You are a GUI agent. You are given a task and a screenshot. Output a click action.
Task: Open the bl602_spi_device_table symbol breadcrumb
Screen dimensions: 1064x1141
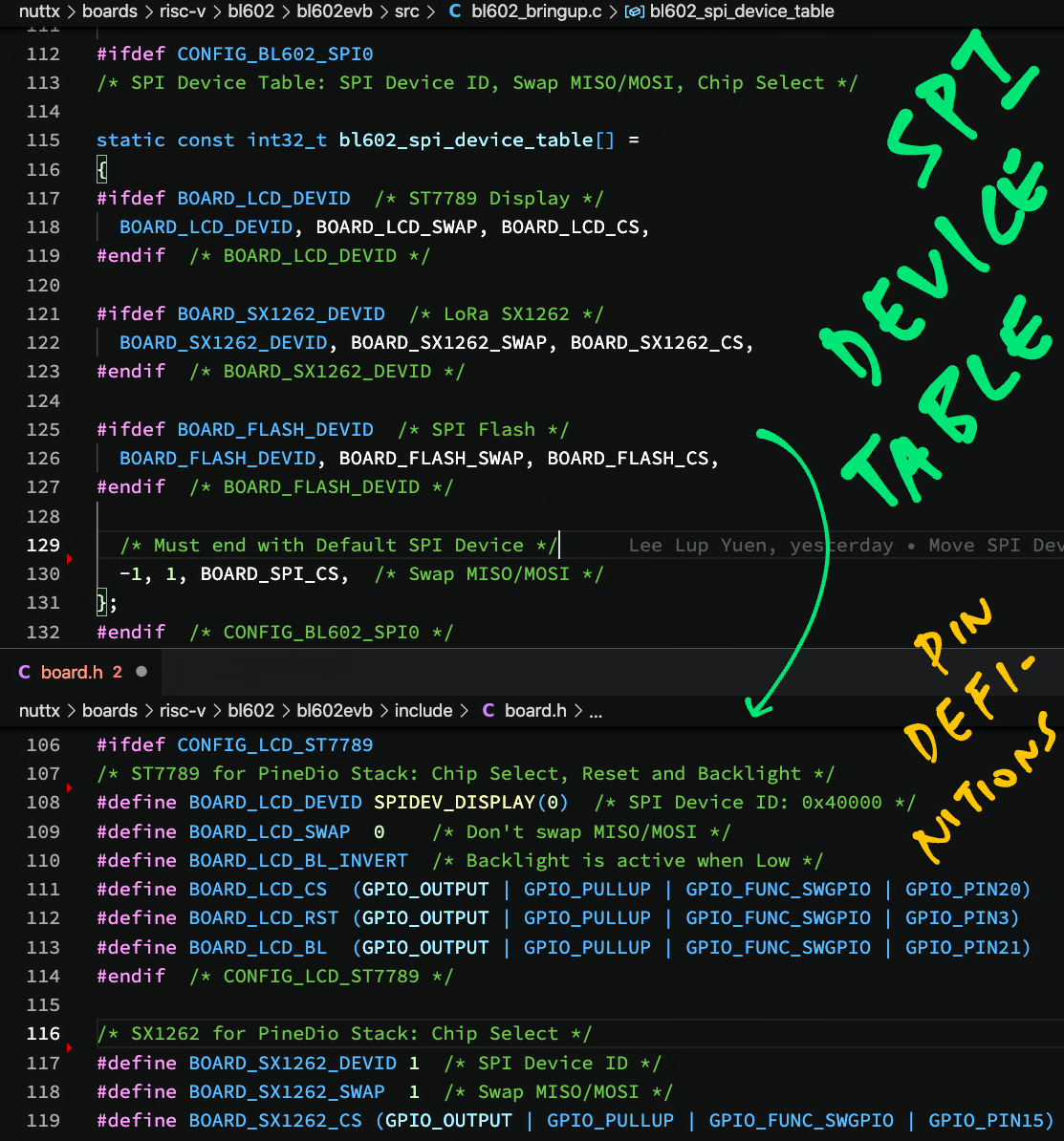[x=742, y=11]
